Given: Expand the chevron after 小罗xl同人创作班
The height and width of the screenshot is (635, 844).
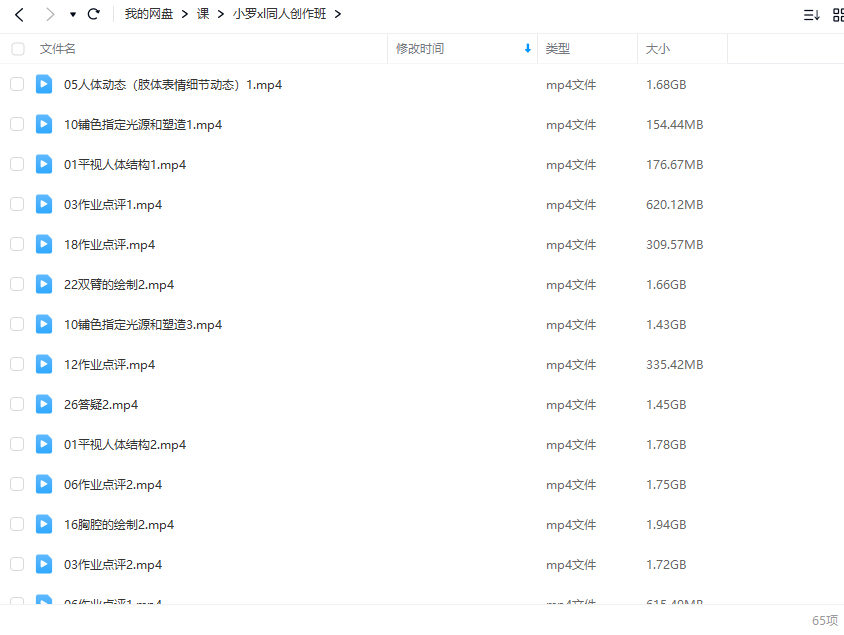Looking at the screenshot, I should tap(338, 15).
